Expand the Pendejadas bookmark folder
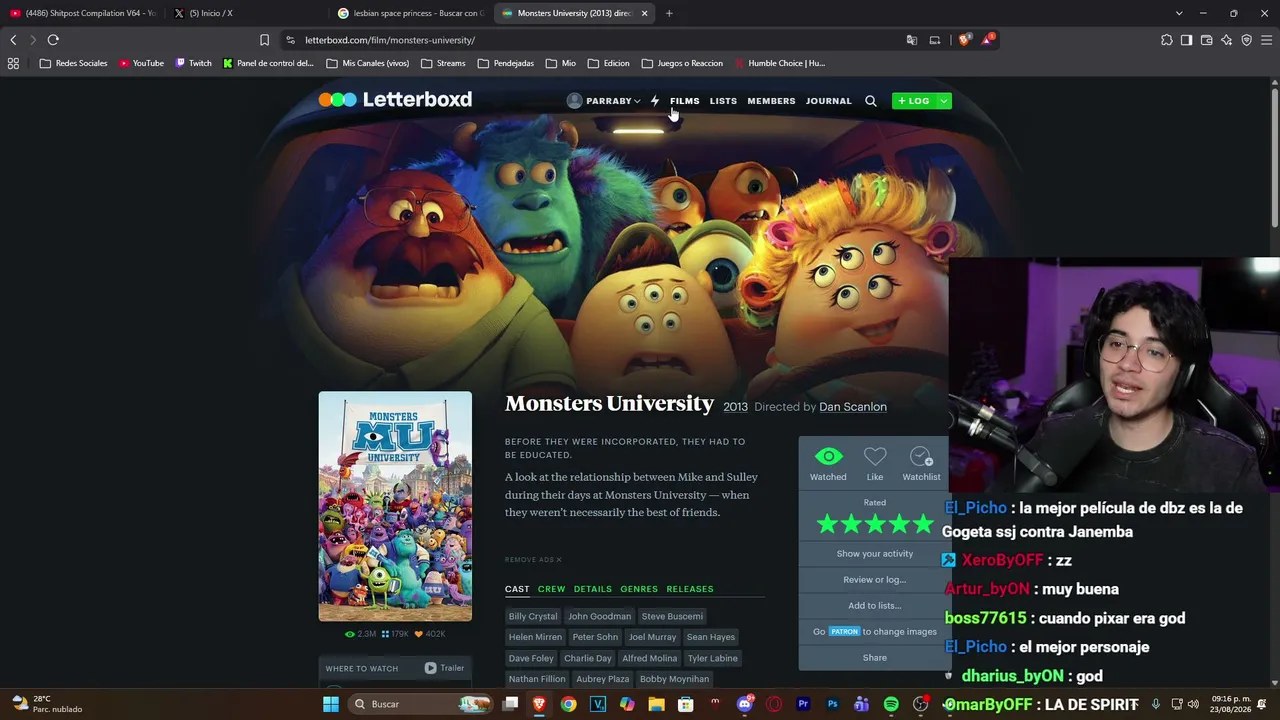The width and height of the screenshot is (1280, 720). [506, 63]
